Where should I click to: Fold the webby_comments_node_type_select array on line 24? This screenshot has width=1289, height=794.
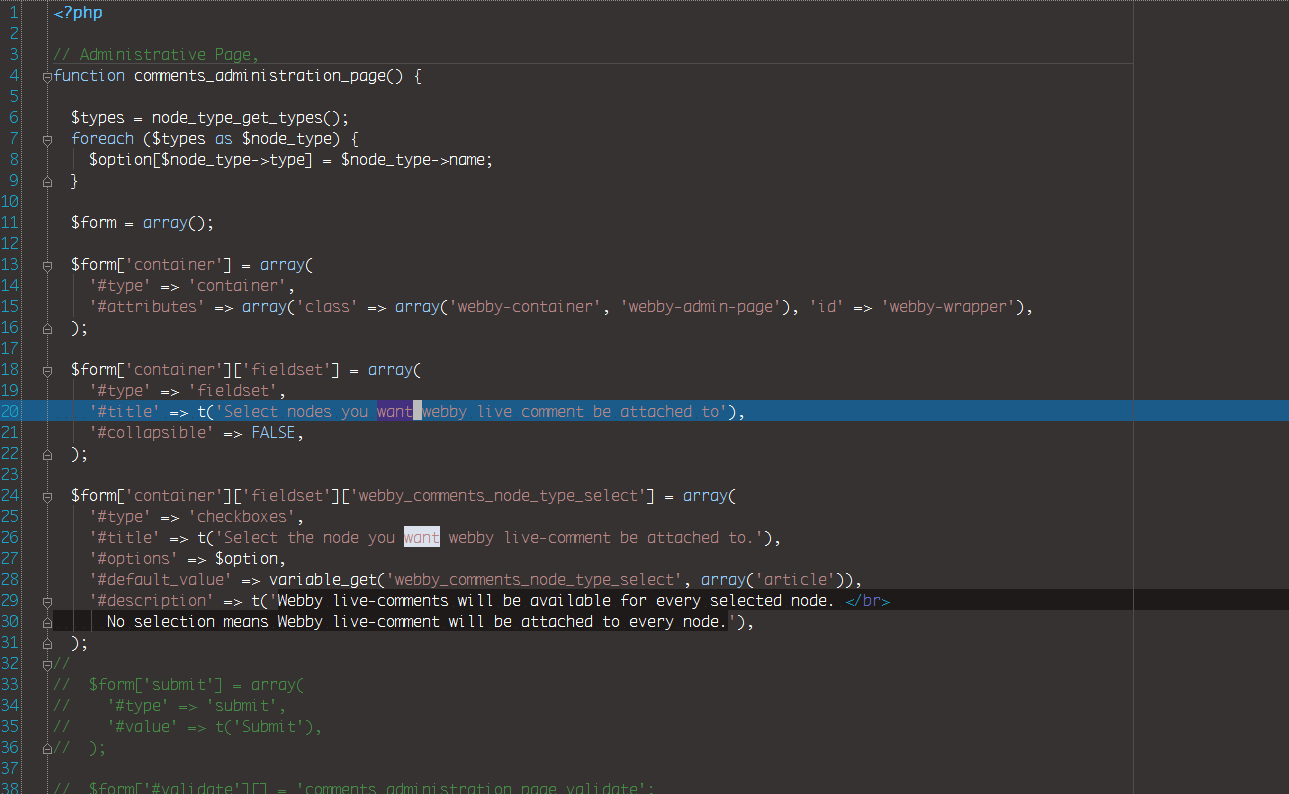[x=47, y=496]
